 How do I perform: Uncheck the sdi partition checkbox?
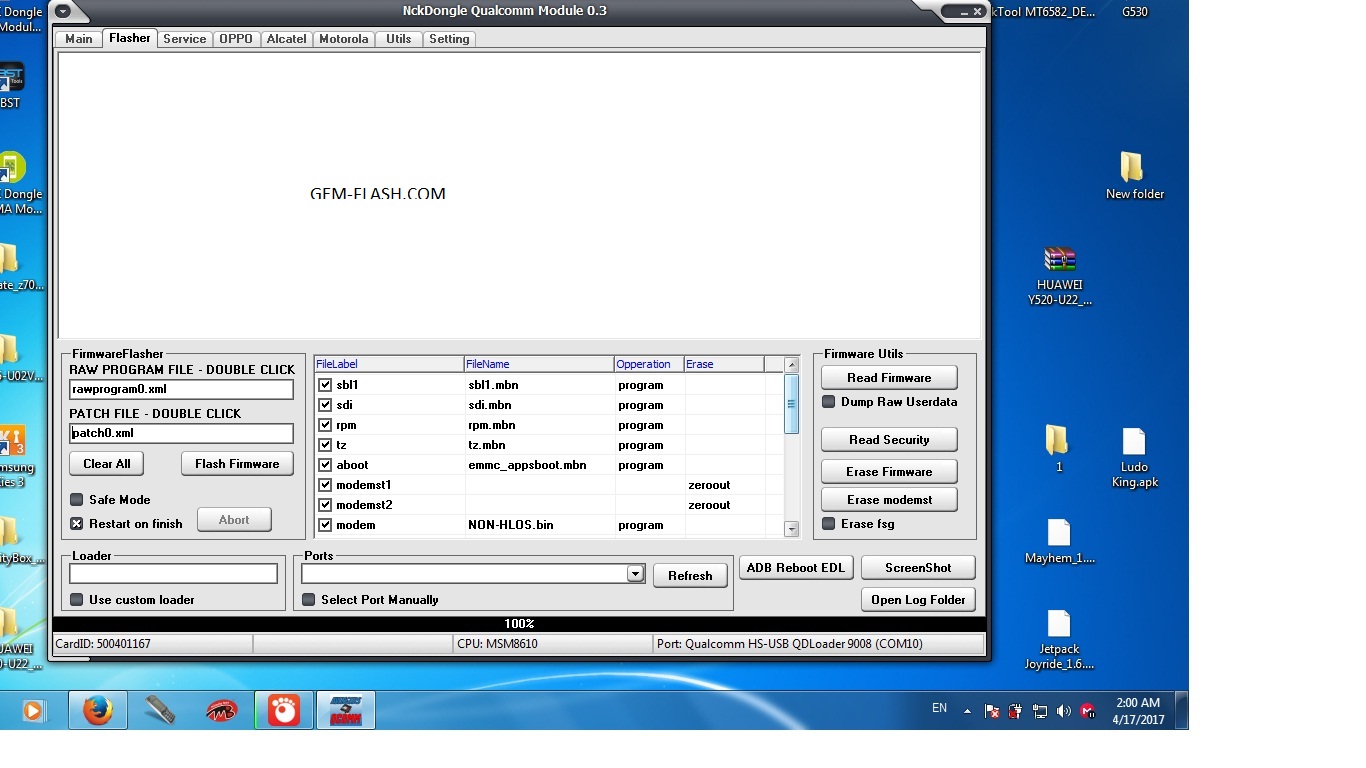click(x=325, y=405)
